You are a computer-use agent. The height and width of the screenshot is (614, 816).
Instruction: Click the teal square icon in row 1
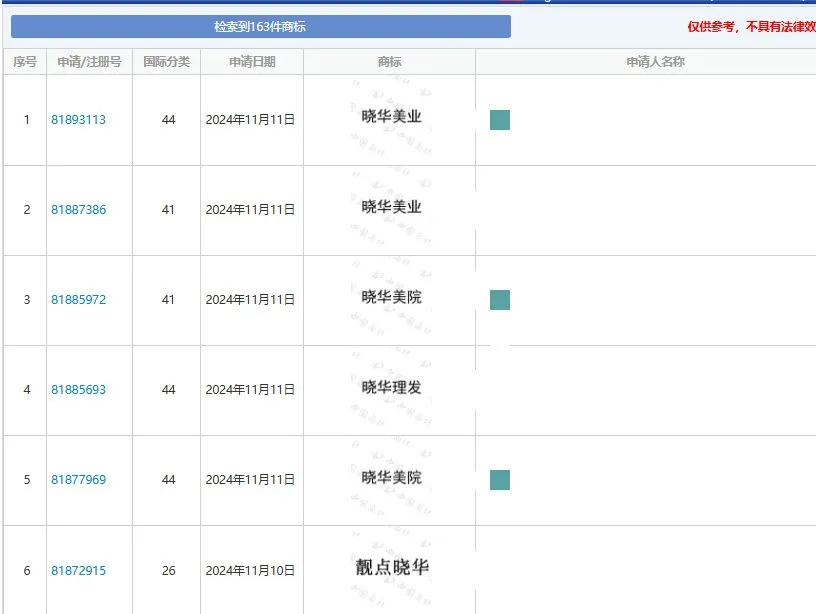tap(500, 120)
